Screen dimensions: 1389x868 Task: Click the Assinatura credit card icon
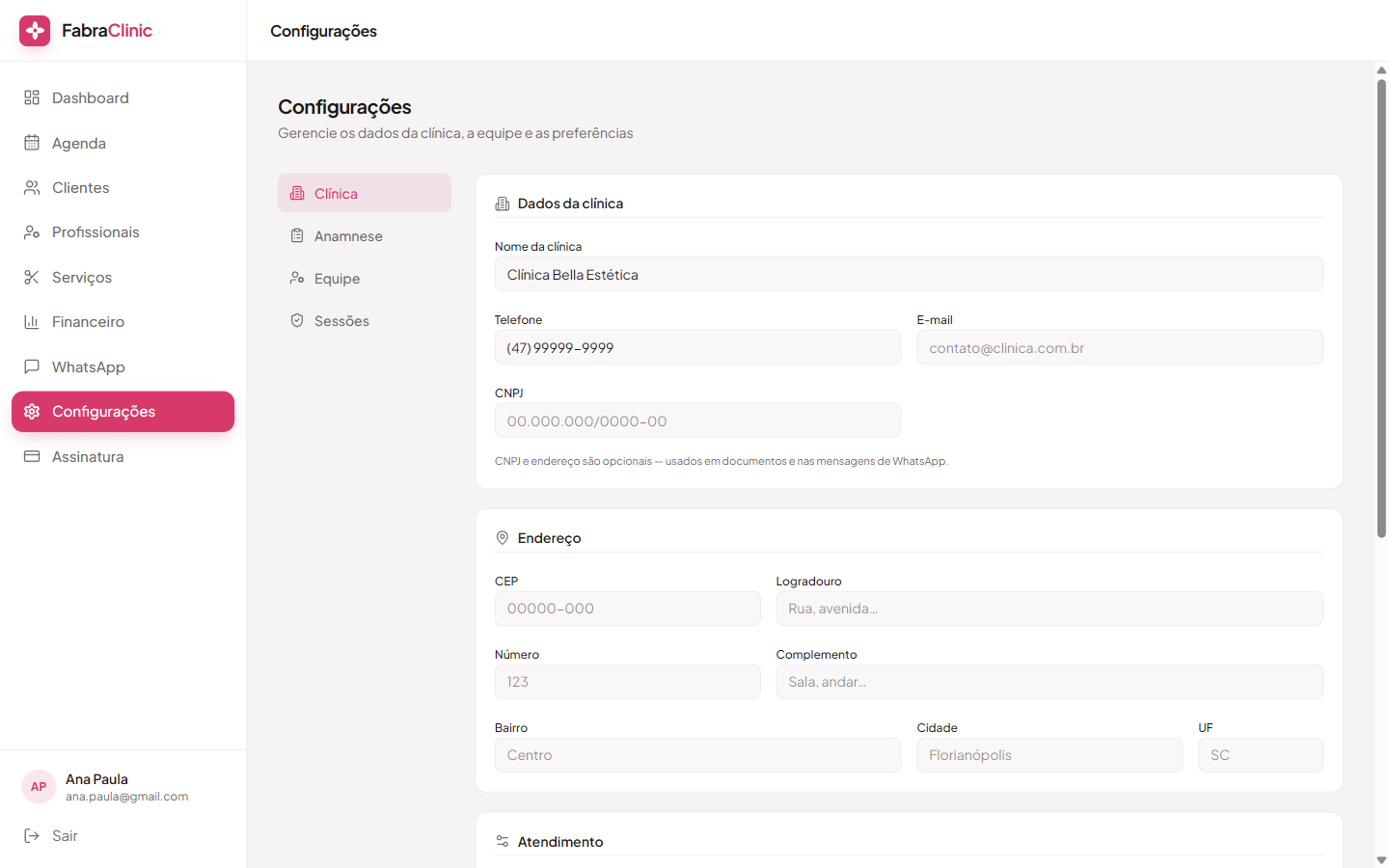click(32, 456)
